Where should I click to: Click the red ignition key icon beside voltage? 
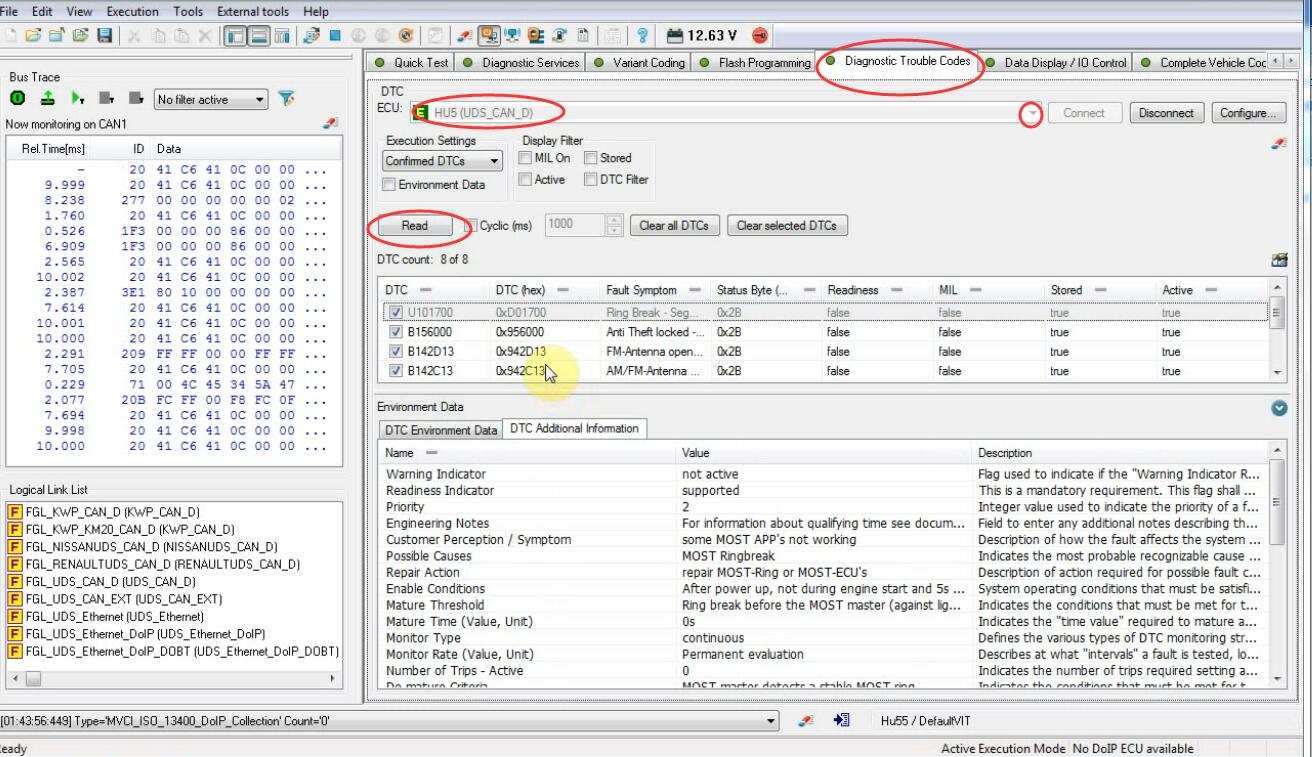click(759, 36)
